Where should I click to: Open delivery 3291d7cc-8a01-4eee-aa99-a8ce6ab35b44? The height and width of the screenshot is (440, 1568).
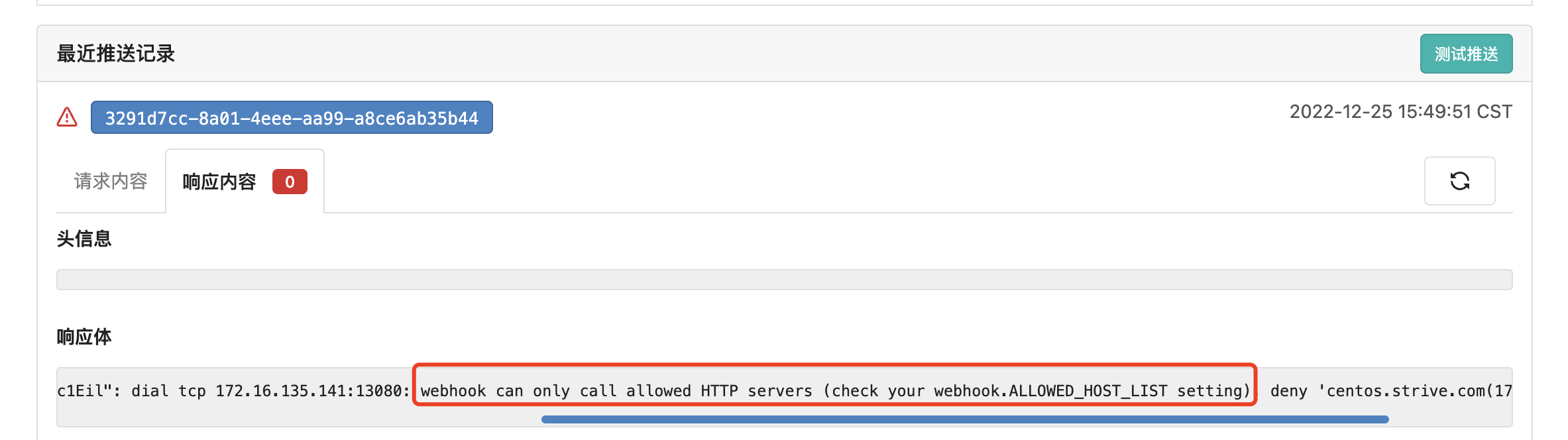tap(292, 118)
